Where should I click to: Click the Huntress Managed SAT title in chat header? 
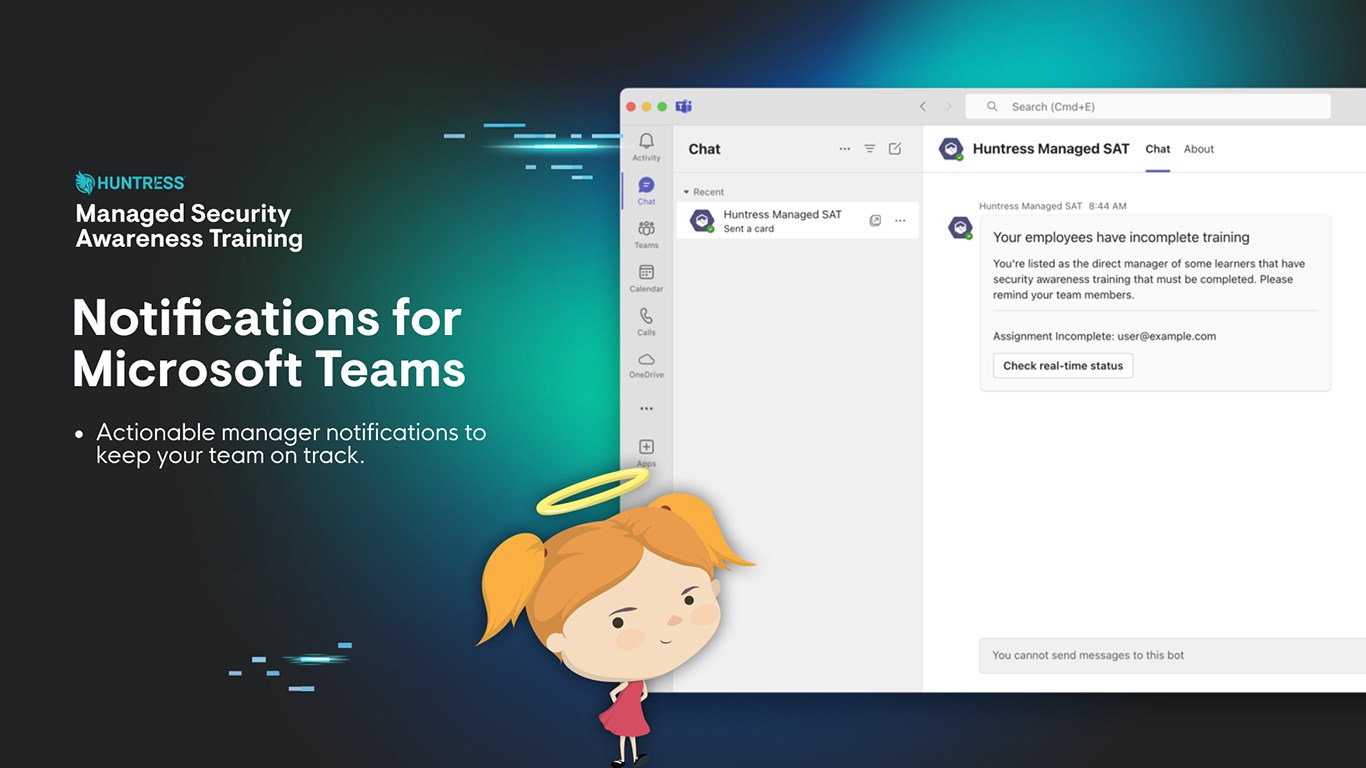click(1051, 149)
